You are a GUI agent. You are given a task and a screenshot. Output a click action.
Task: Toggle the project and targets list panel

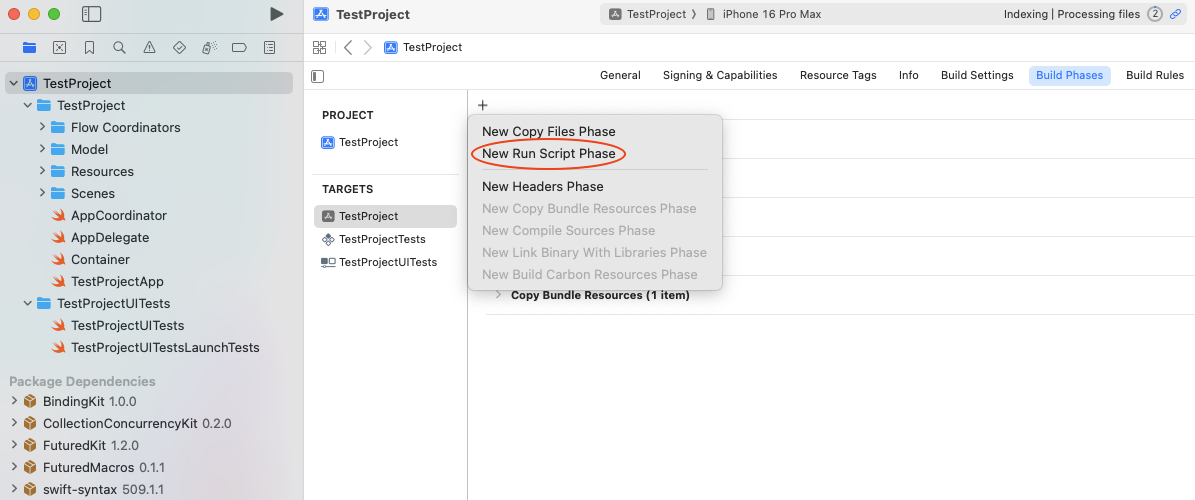coord(318,76)
